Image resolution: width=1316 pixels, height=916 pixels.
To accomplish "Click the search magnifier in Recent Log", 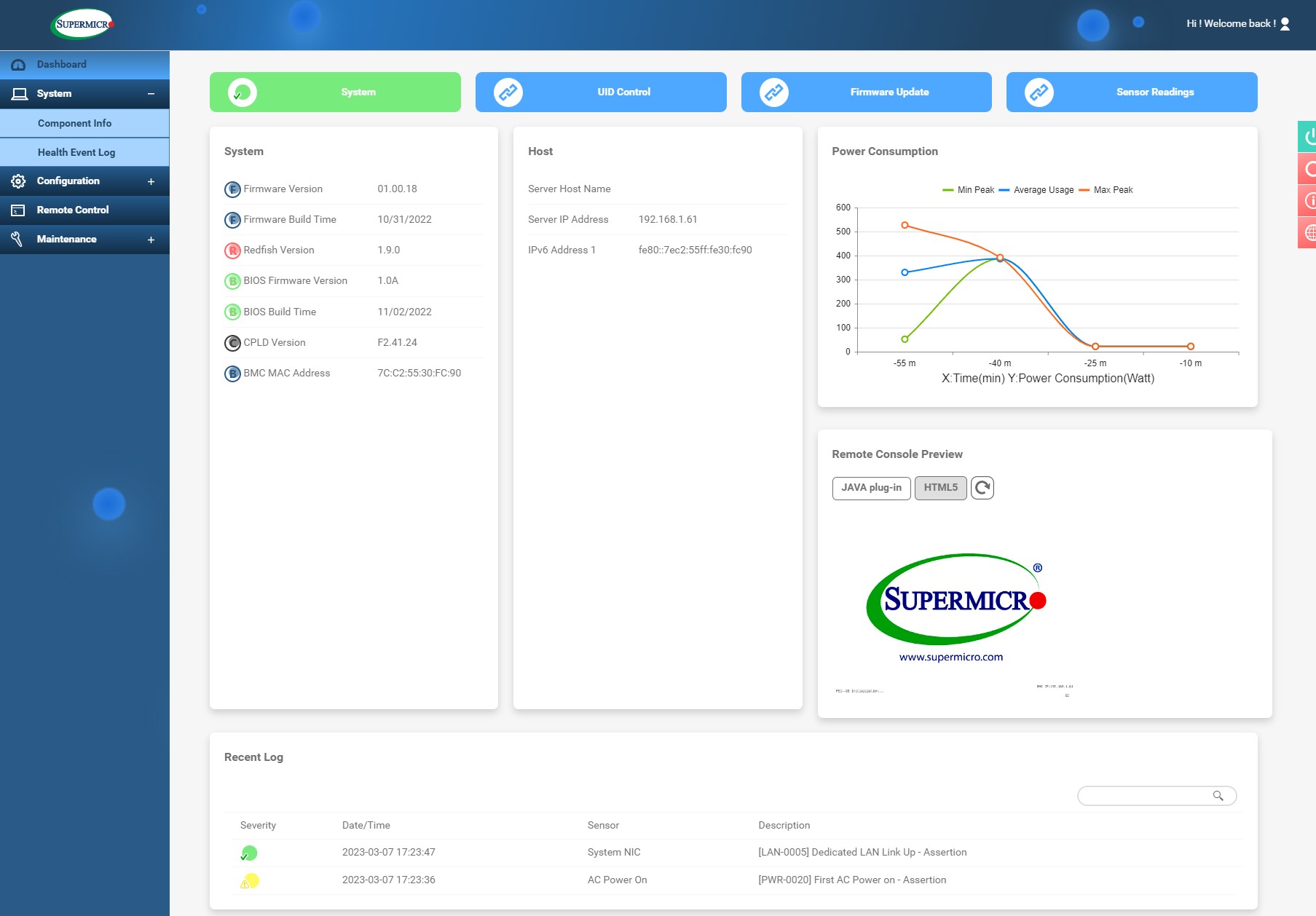I will coord(1218,796).
